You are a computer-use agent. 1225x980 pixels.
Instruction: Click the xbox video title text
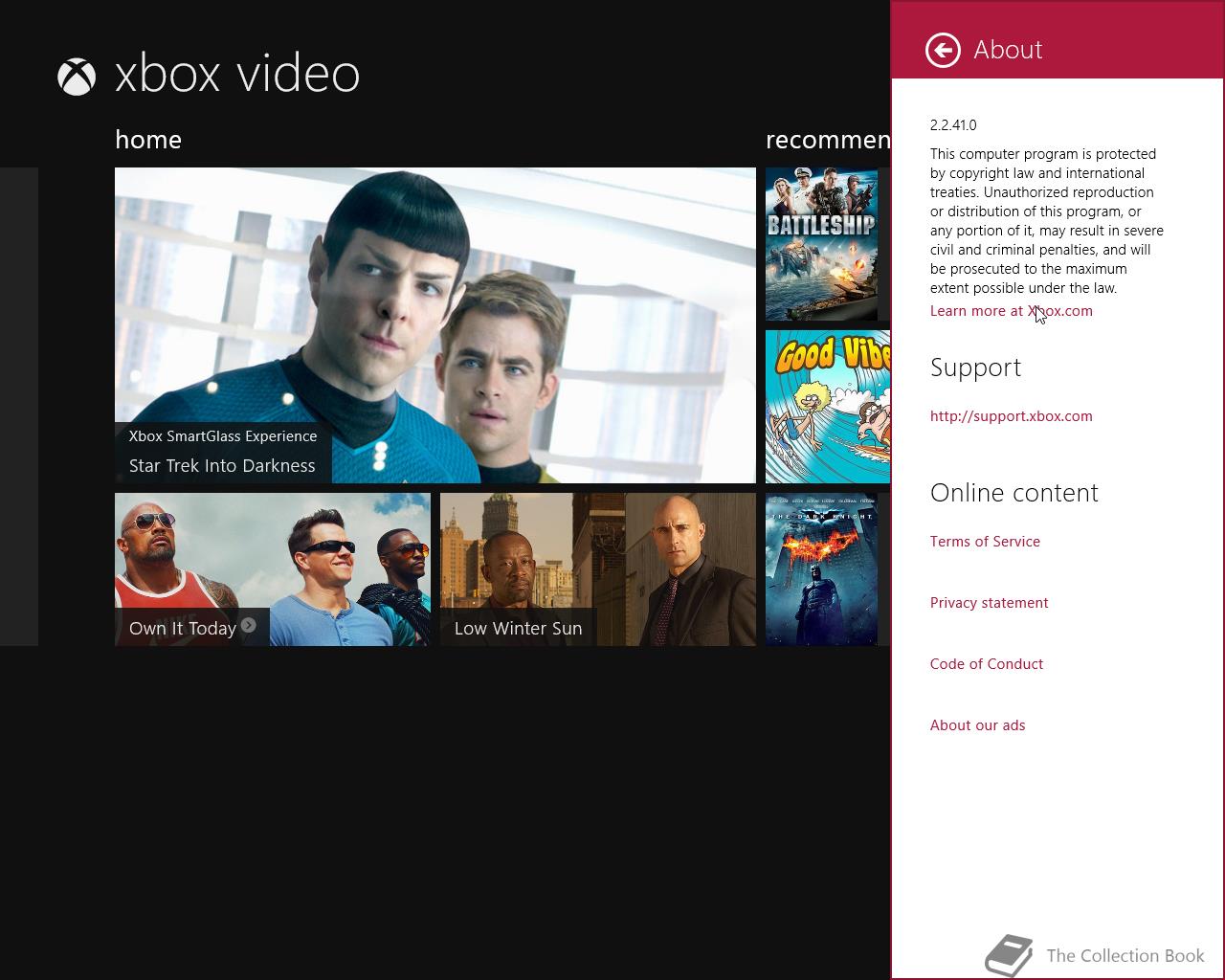point(237,74)
